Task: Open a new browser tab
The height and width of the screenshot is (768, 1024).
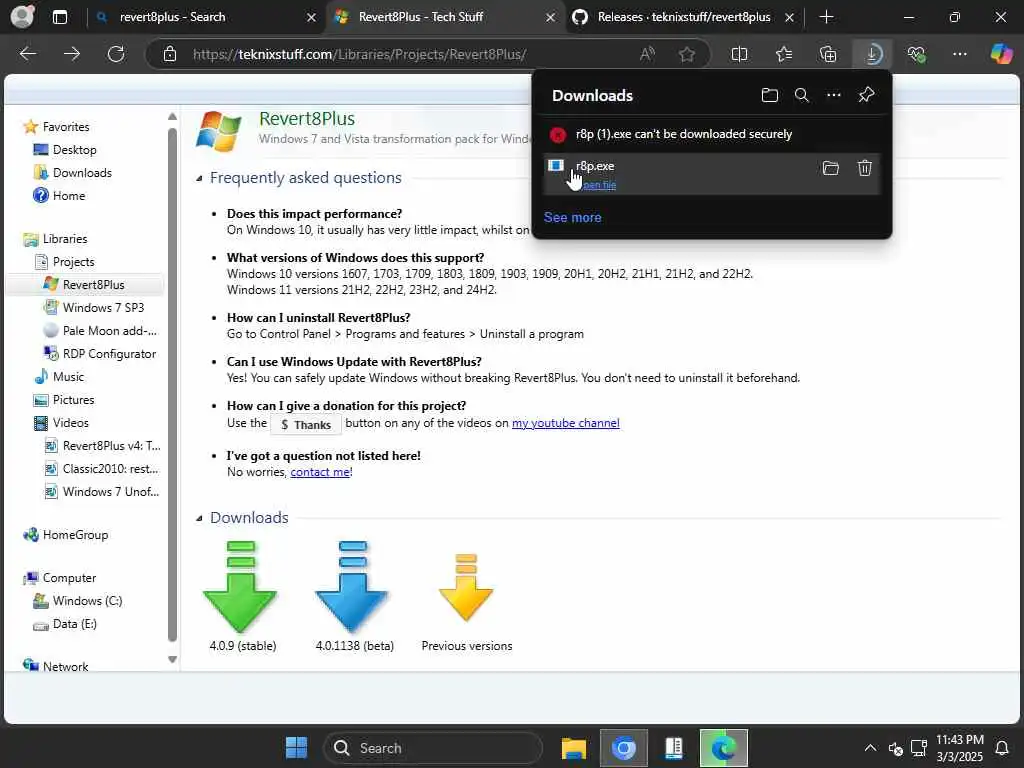Action: pos(826,17)
